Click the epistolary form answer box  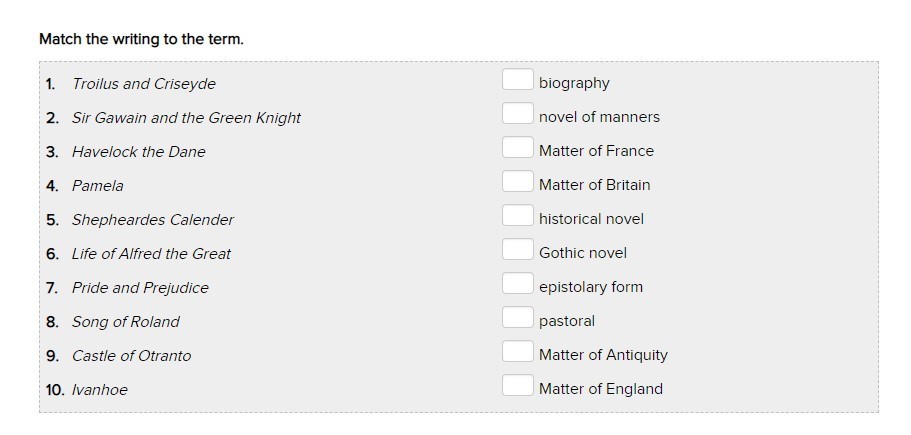click(517, 284)
